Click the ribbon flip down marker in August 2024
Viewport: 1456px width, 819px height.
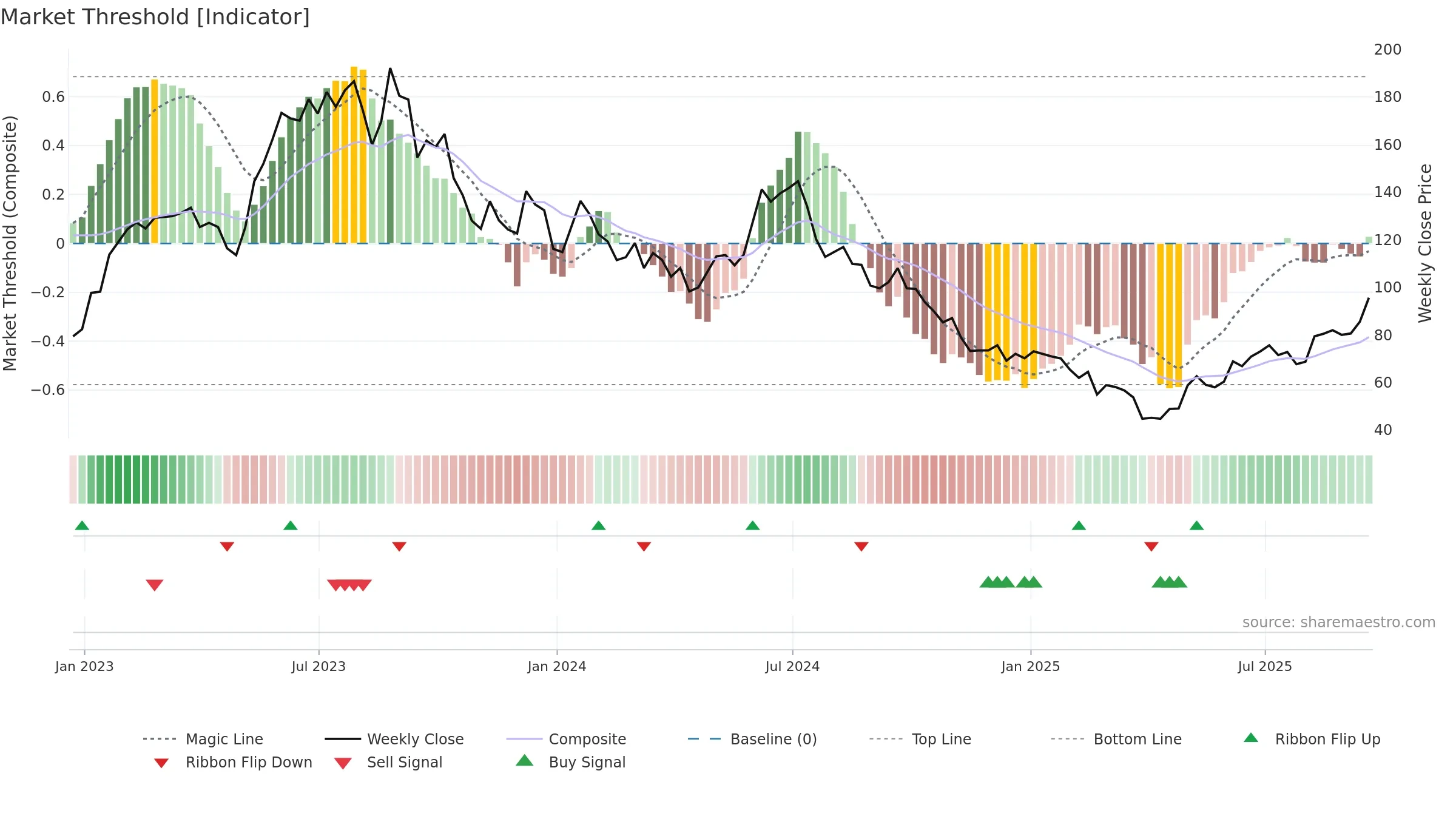point(861,547)
